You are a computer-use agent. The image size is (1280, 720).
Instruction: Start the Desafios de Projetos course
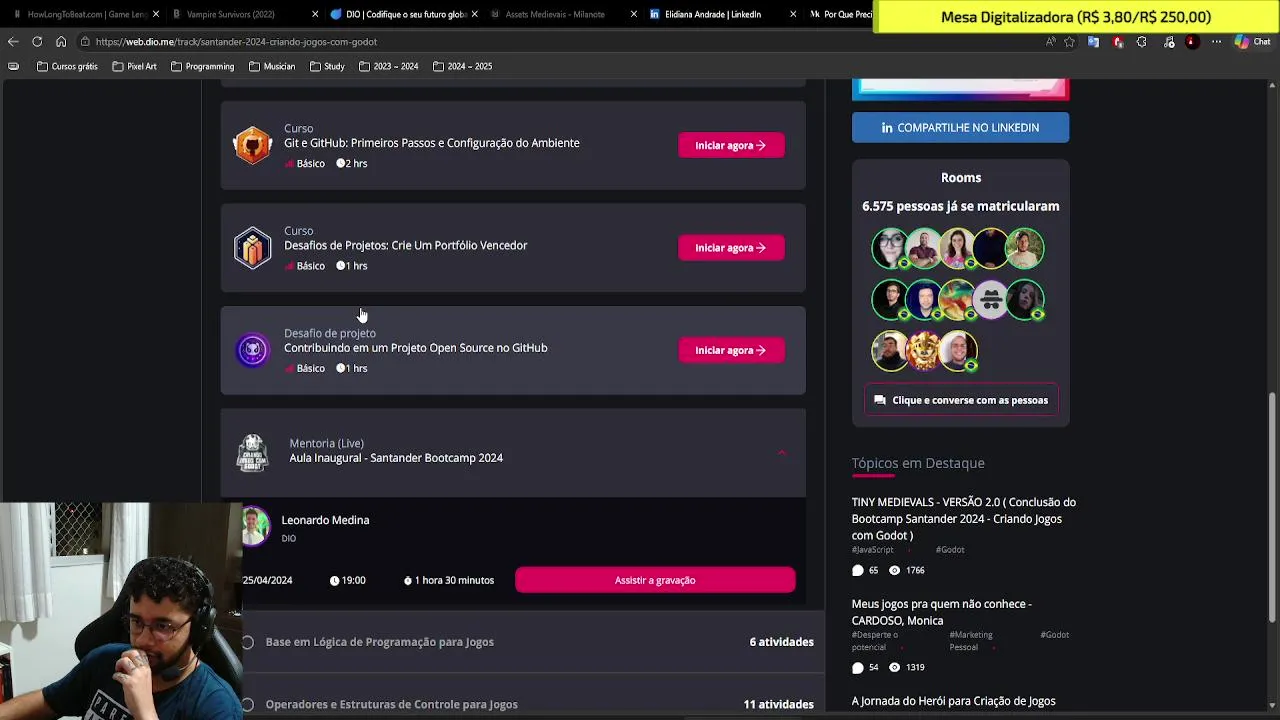click(x=731, y=247)
